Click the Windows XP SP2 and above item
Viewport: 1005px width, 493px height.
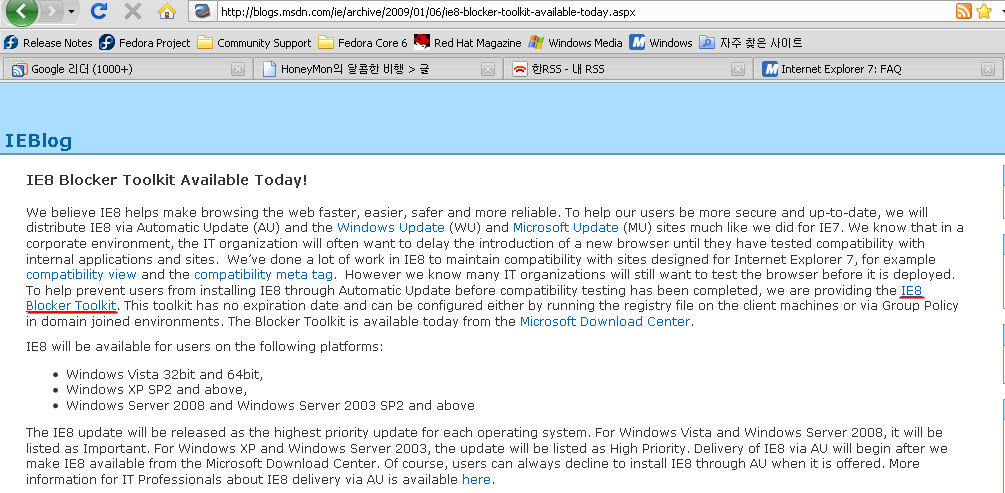tap(156, 390)
